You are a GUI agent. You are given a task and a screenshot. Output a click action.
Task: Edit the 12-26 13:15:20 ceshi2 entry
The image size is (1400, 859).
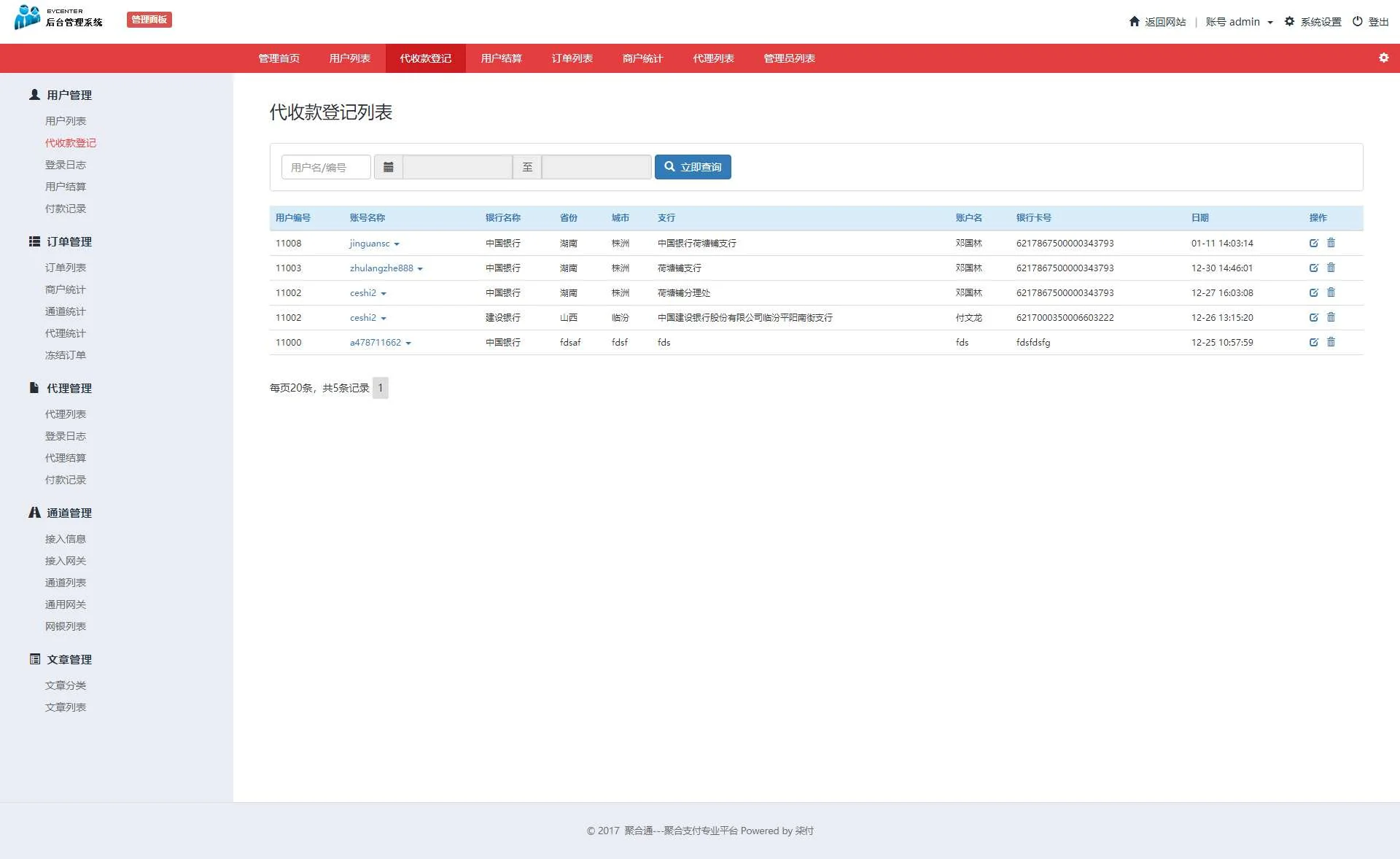coord(1313,317)
